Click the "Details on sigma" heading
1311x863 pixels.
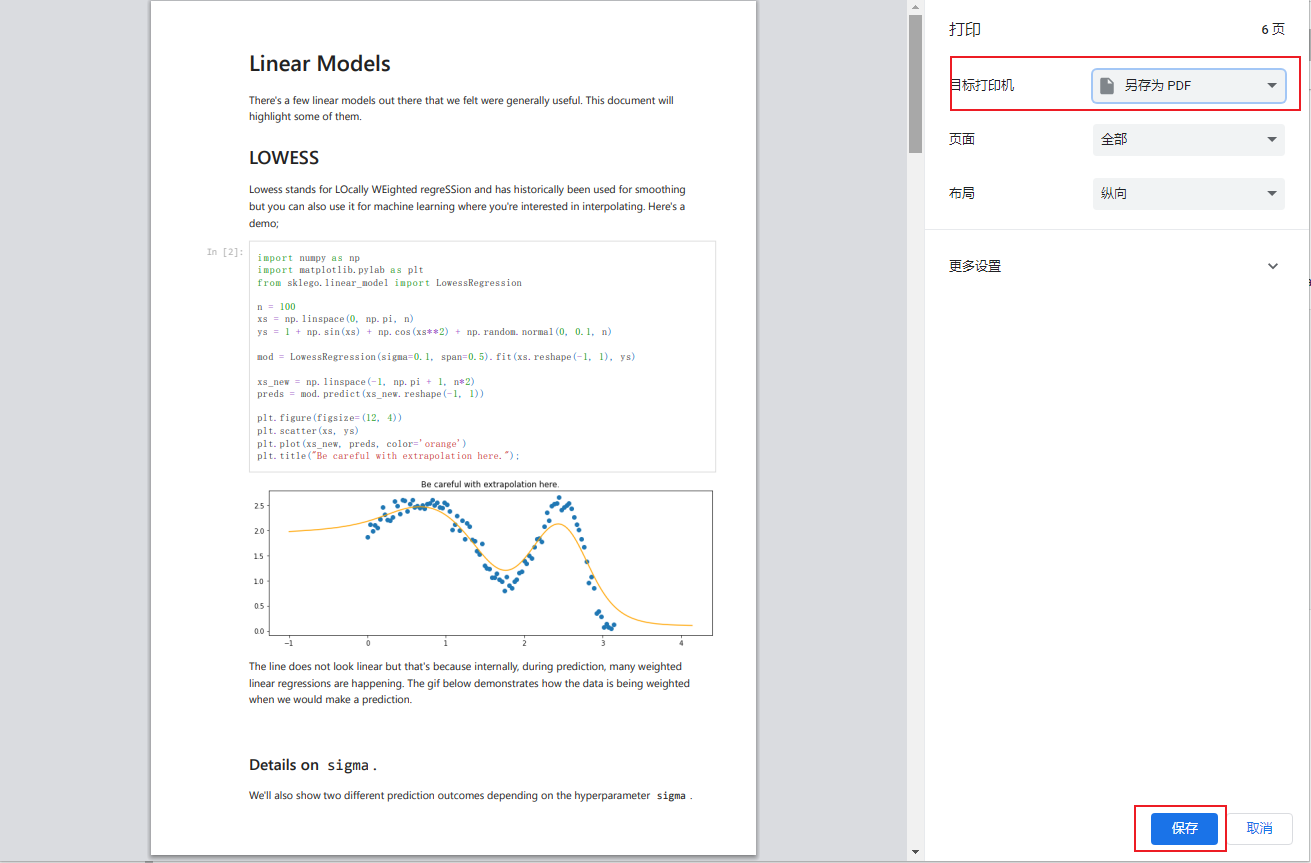[x=313, y=765]
